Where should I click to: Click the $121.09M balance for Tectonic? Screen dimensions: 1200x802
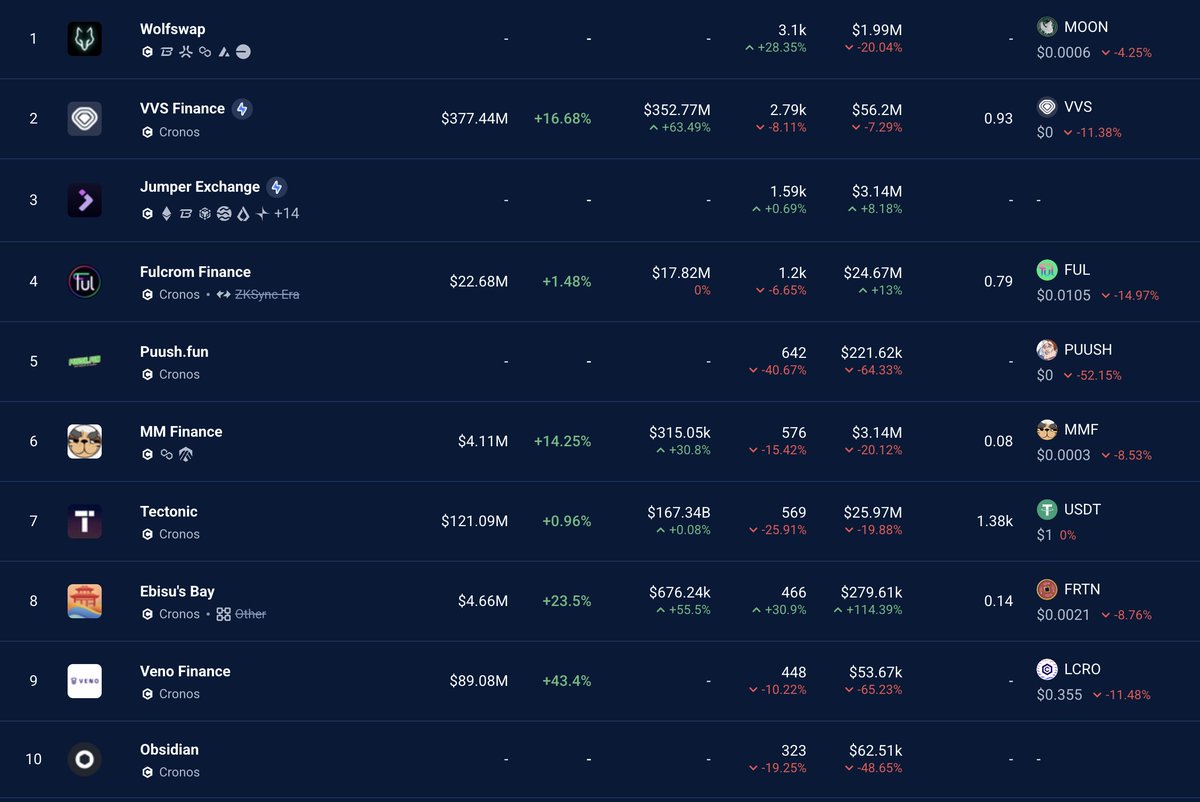[x=474, y=522]
